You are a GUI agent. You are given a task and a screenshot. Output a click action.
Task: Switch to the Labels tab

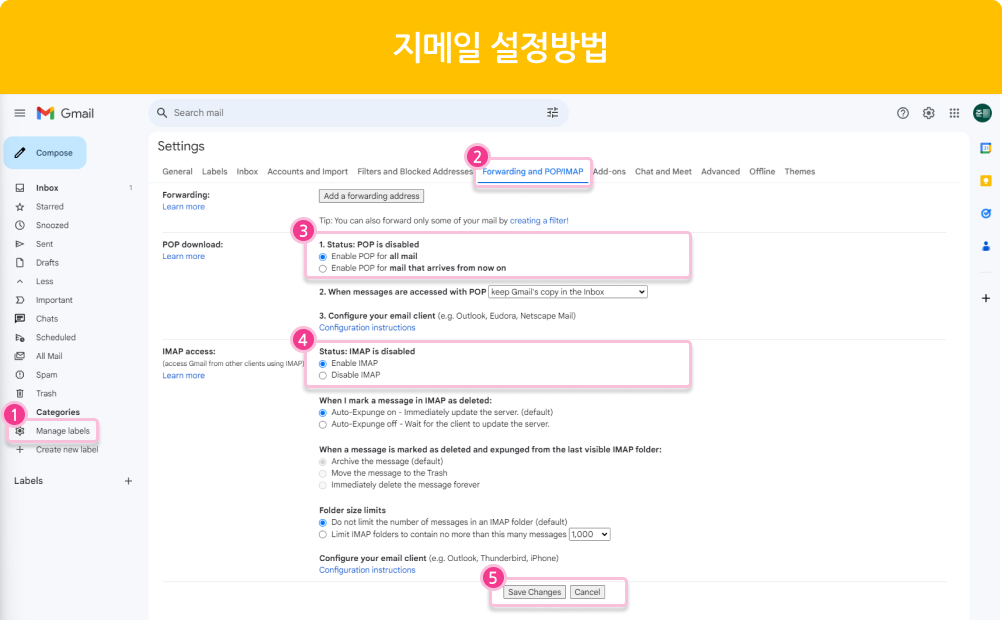tap(215, 171)
